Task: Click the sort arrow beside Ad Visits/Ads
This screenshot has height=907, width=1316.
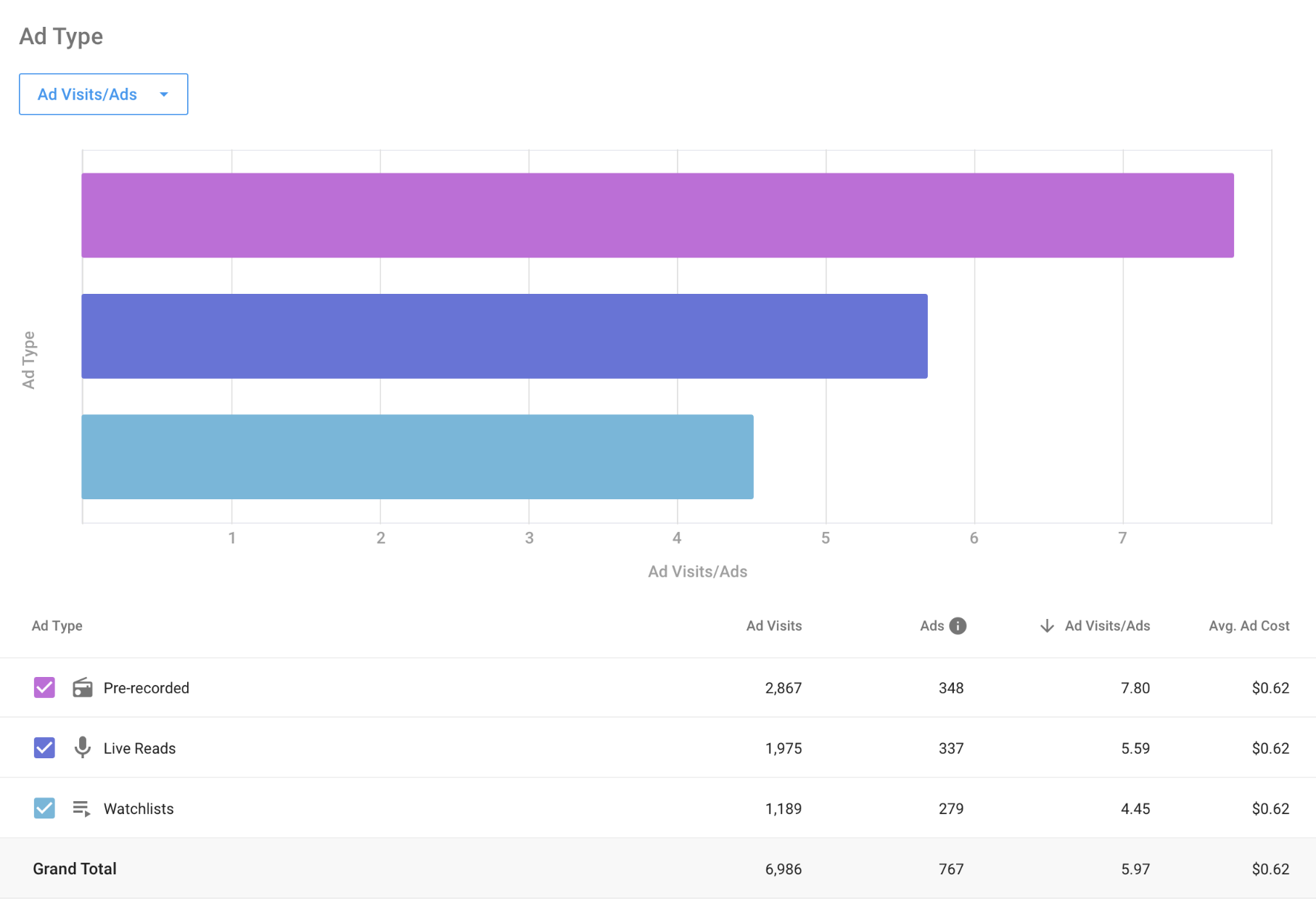Action: [x=1046, y=625]
